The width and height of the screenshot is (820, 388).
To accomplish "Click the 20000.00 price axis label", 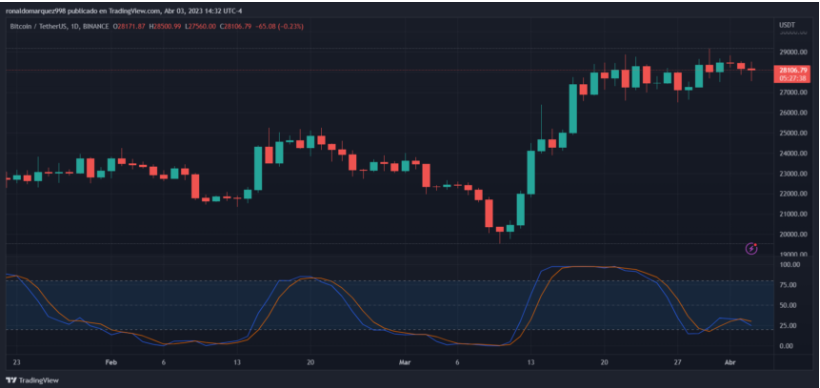I will coord(792,234).
